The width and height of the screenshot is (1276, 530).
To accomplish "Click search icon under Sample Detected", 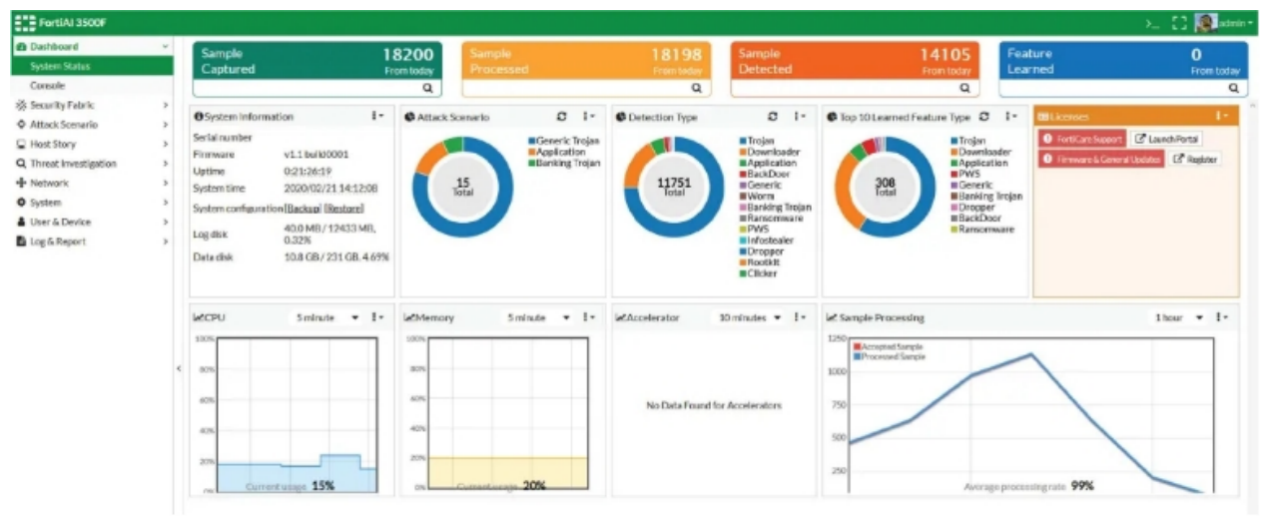I will [x=964, y=88].
